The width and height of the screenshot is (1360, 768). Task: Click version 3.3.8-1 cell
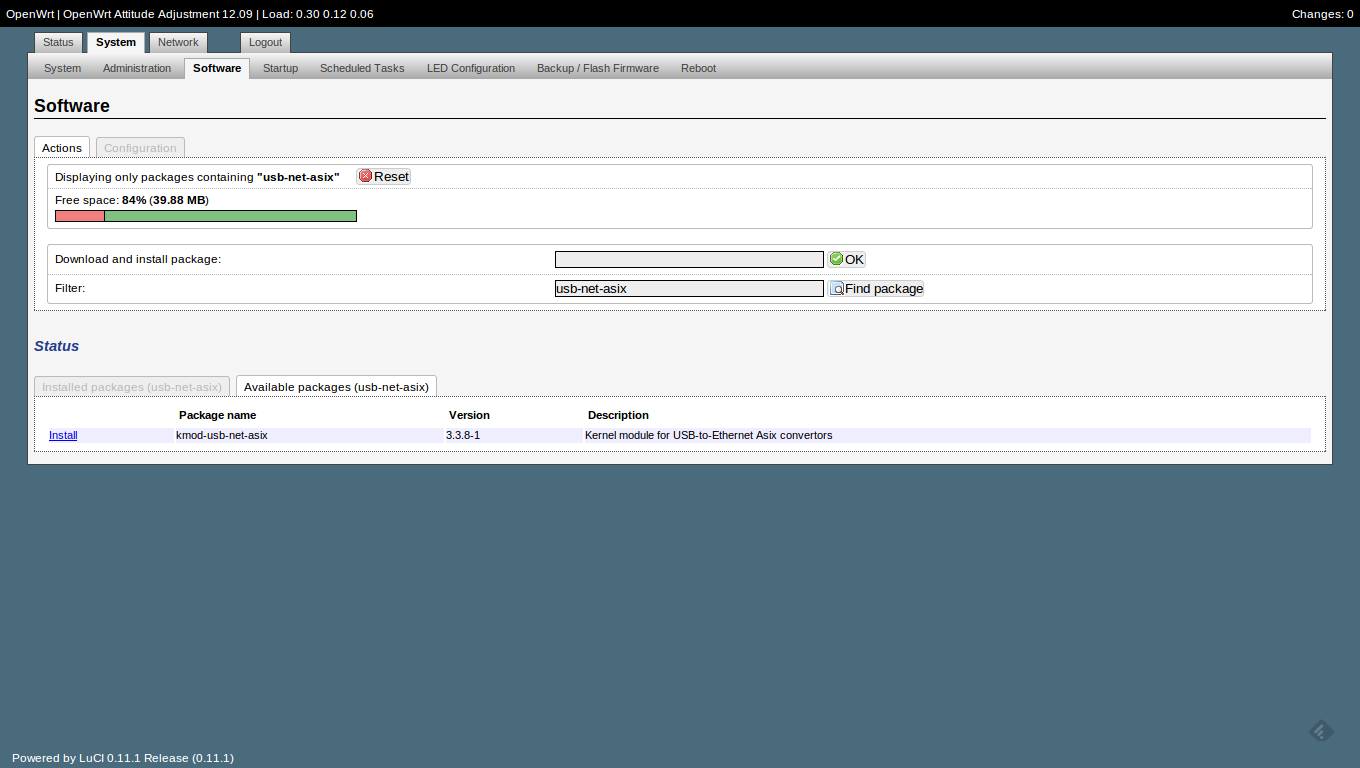(x=463, y=435)
